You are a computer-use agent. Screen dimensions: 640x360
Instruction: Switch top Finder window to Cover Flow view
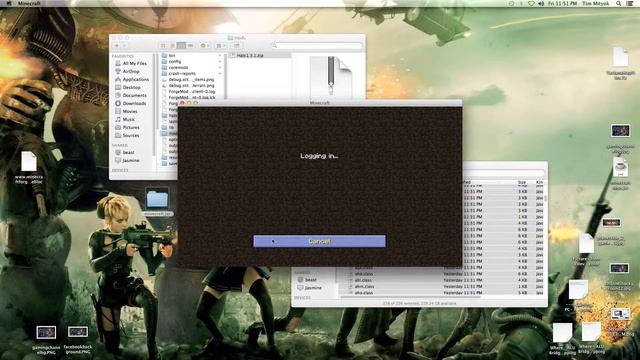(x=190, y=46)
